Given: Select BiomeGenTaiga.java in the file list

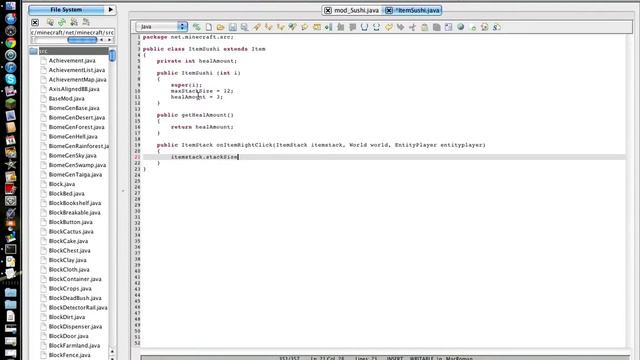Looking at the screenshot, I should click(75, 174).
